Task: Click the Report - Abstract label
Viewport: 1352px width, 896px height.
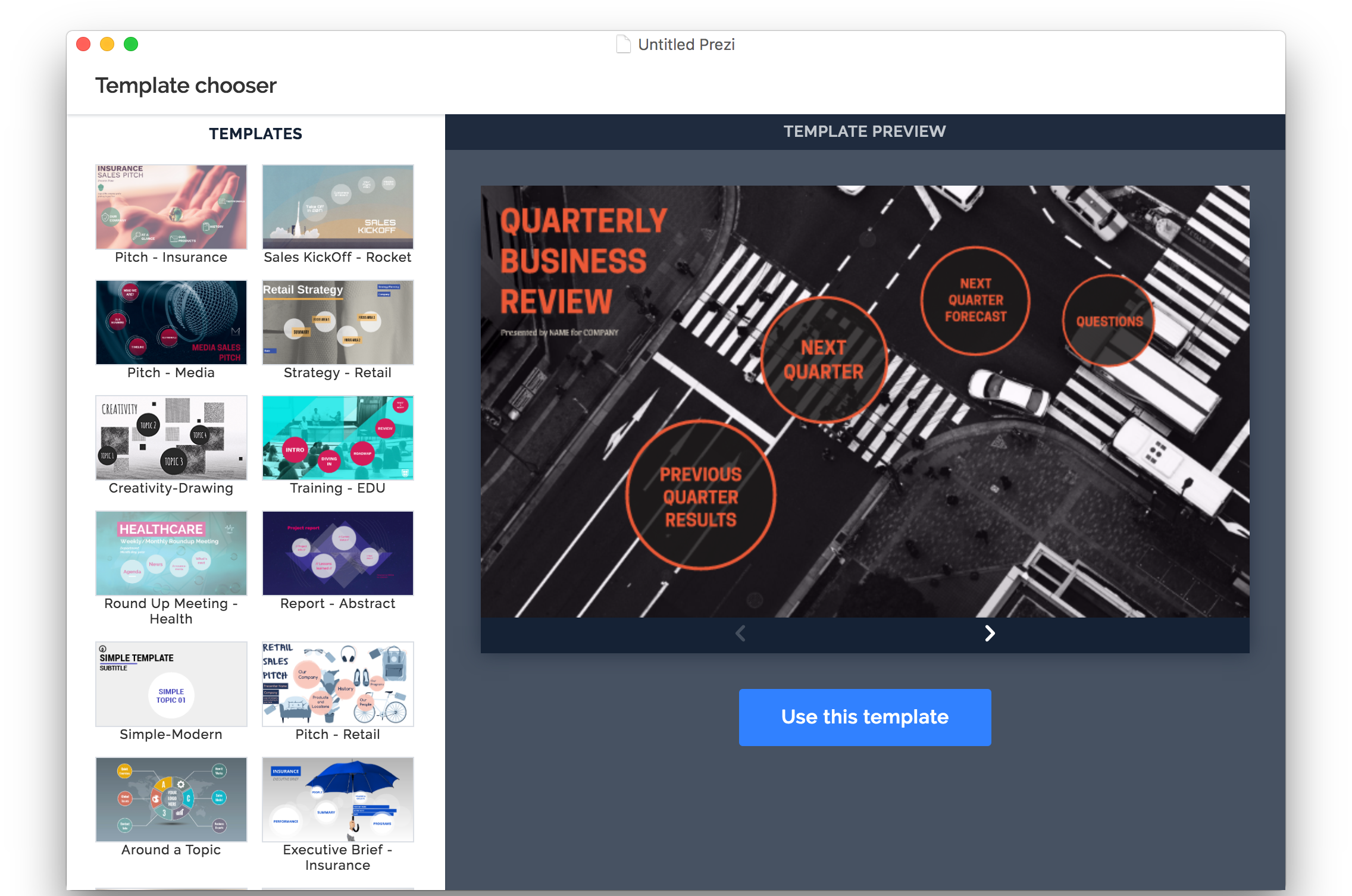Action: [338, 603]
